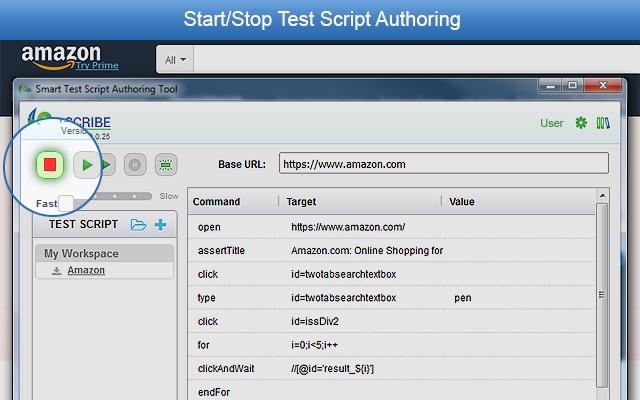Click the command table vertical scrollbar thumb
Viewport: 640px width, 400px height.
(x=602, y=295)
